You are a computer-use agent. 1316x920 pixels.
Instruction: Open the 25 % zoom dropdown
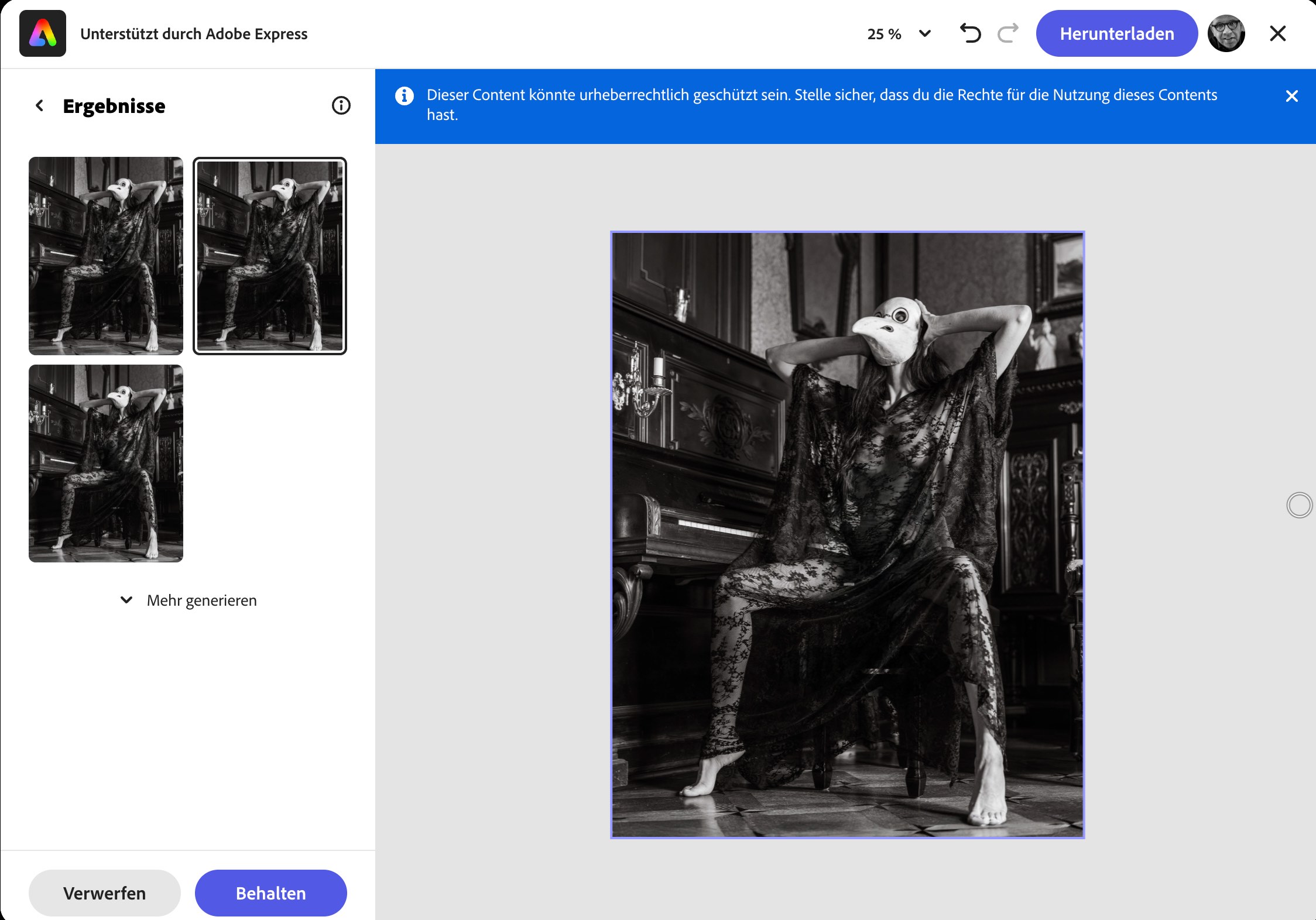[884, 34]
